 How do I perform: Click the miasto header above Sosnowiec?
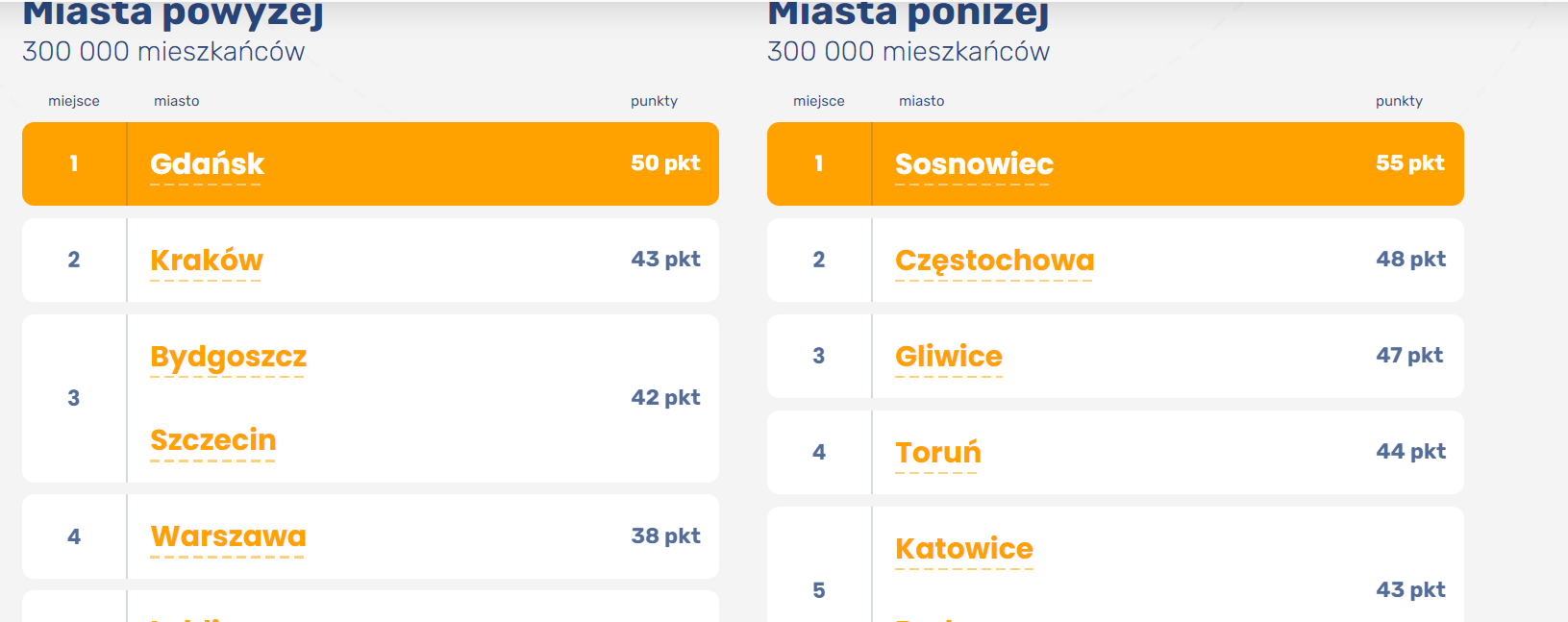(x=921, y=101)
